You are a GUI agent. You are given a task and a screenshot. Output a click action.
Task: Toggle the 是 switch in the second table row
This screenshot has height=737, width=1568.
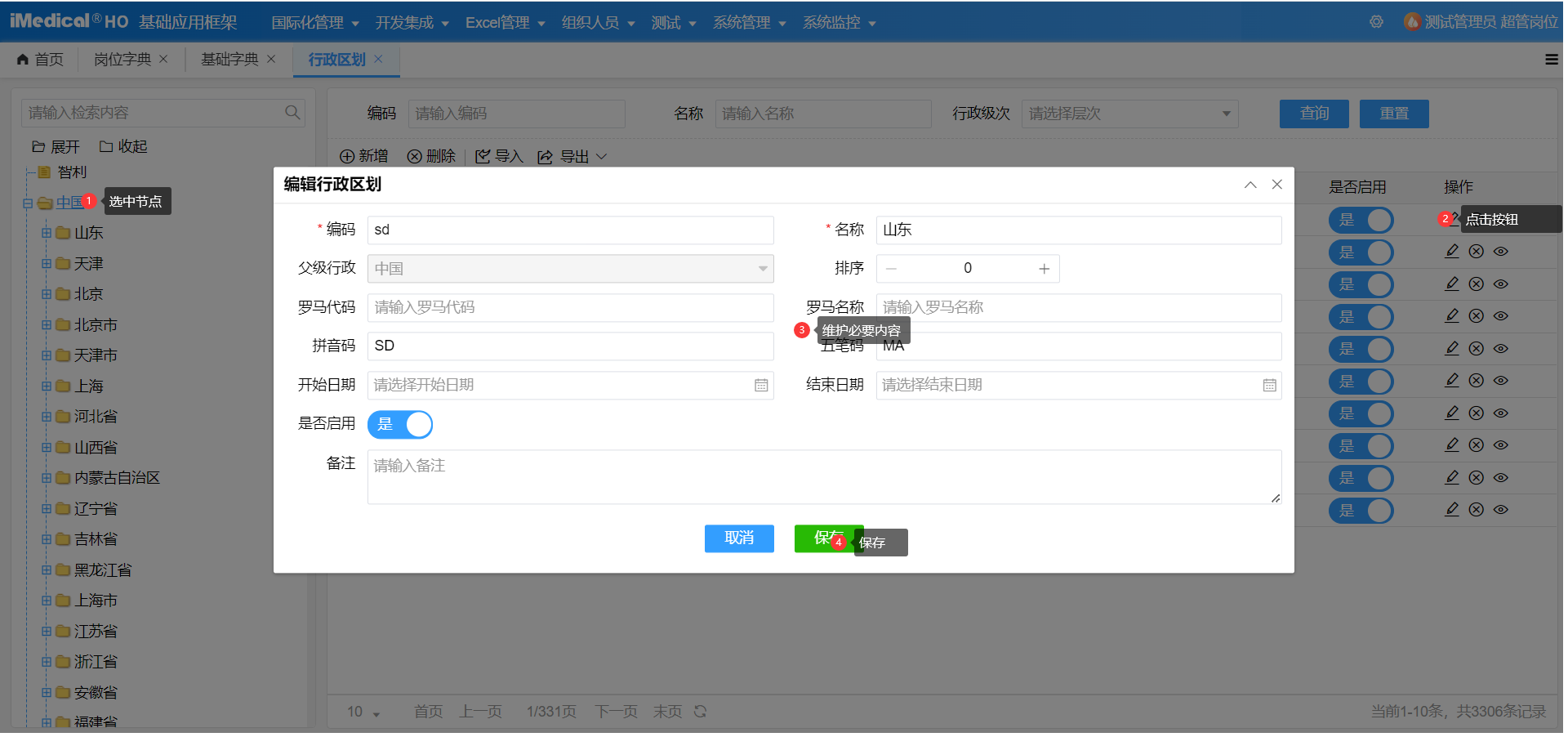pyautogui.click(x=1361, y=252)
